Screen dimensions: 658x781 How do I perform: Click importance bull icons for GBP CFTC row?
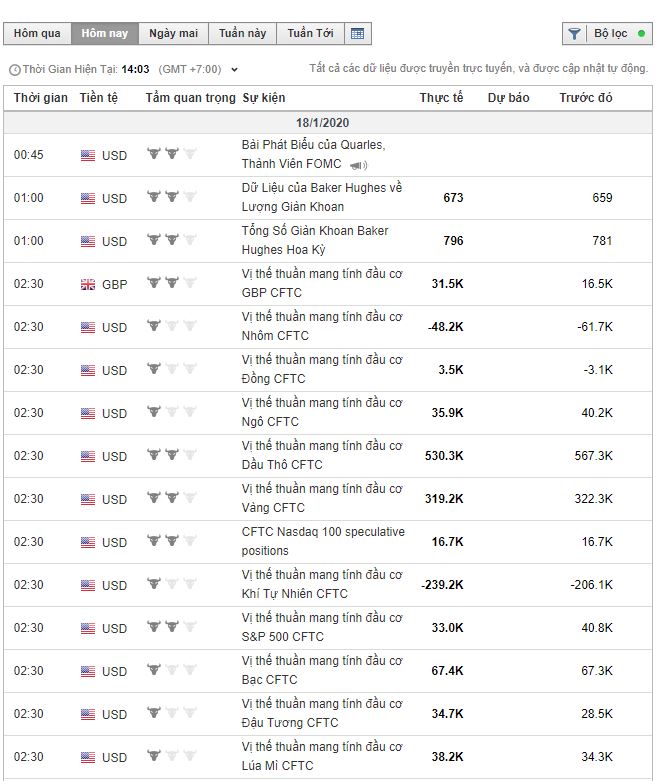(x=171, y=284)
